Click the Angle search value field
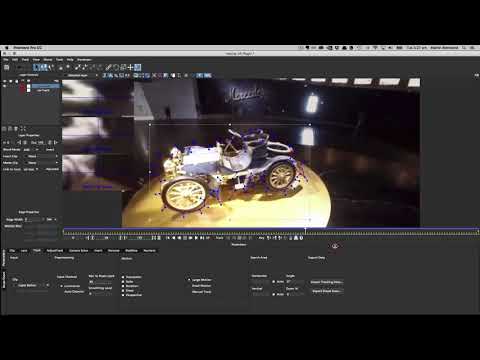The width and height of the screenshot is (480, 360). (295, 282)
